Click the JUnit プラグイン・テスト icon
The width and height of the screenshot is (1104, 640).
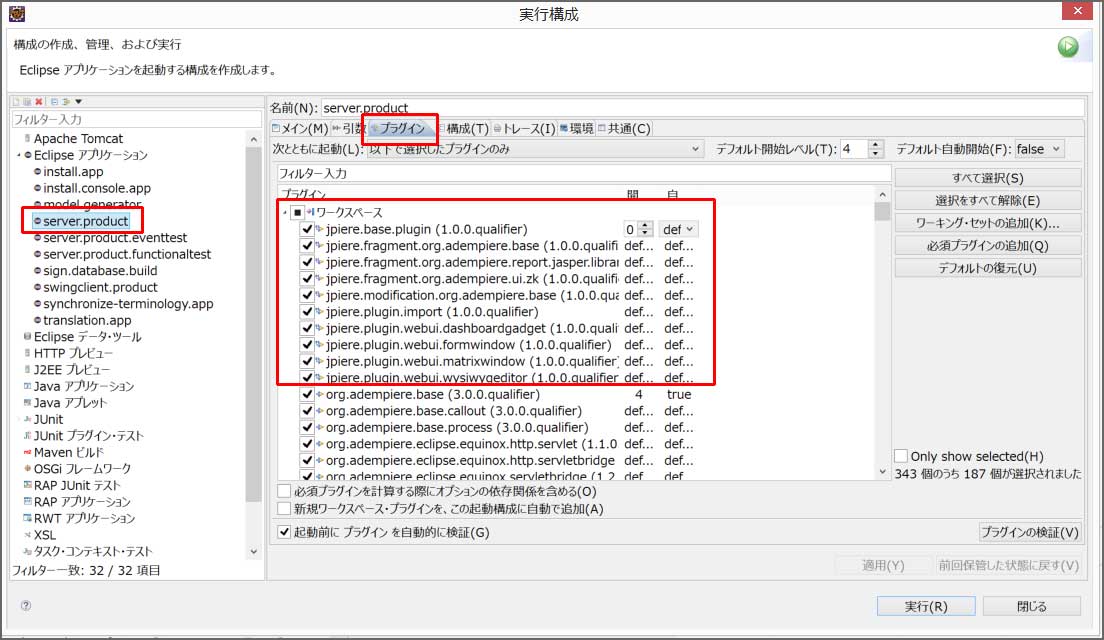pos(27,436)
